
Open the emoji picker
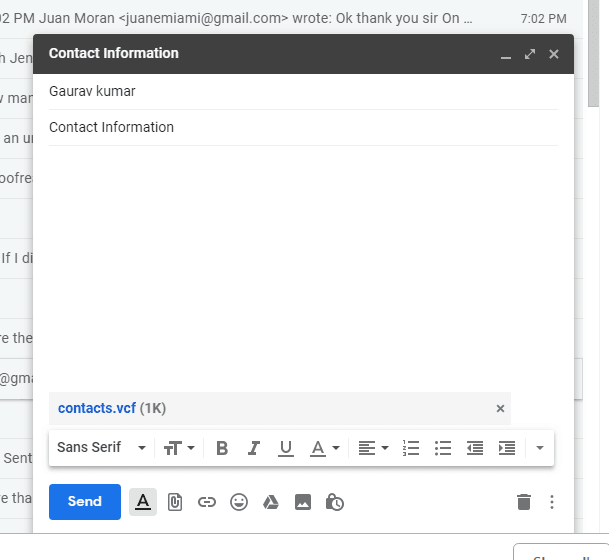click(238, 502)
